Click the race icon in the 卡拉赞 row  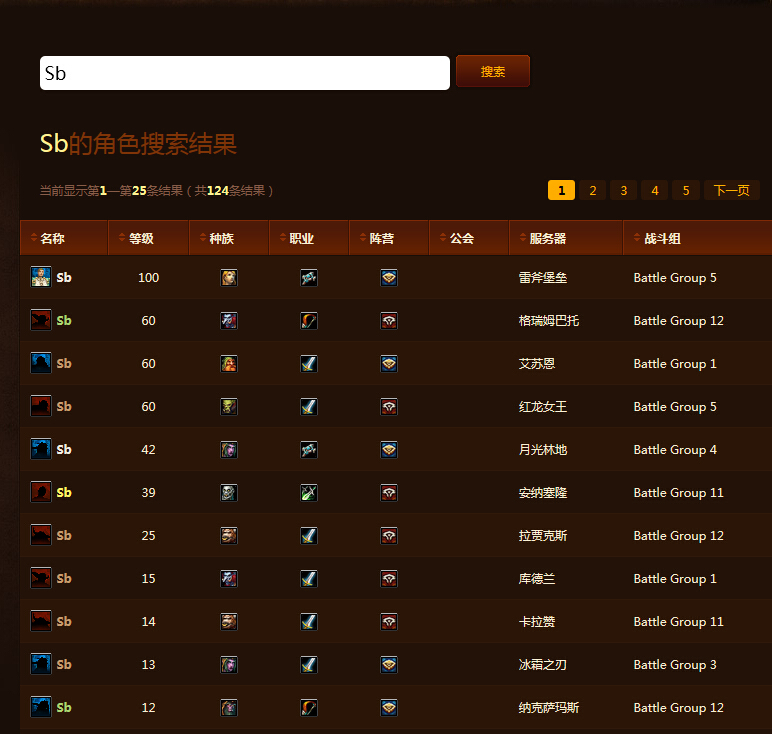[229, 622]
